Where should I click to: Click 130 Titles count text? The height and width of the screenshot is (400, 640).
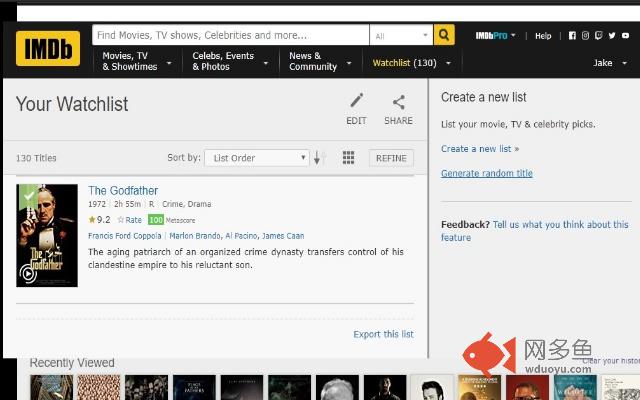click(x=36, y=158)
